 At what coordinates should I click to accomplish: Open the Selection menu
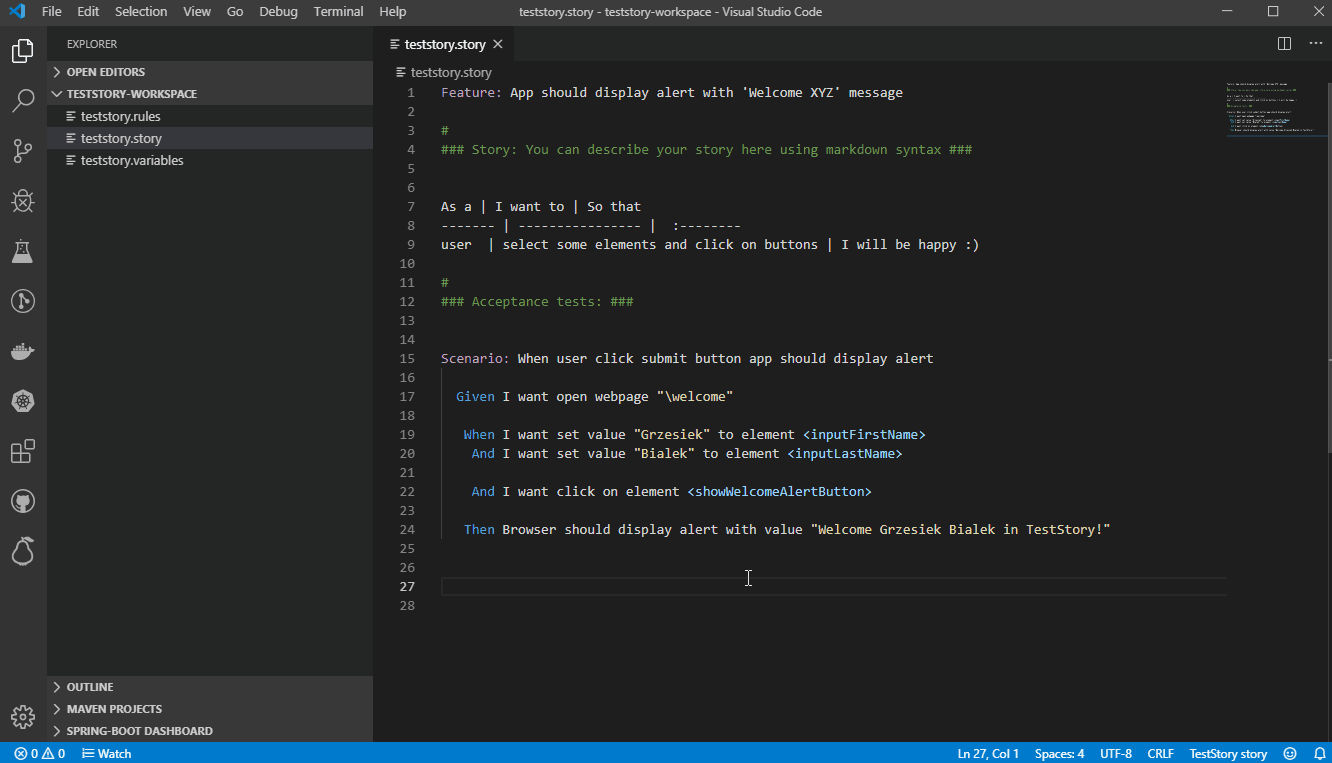[141, 12]
